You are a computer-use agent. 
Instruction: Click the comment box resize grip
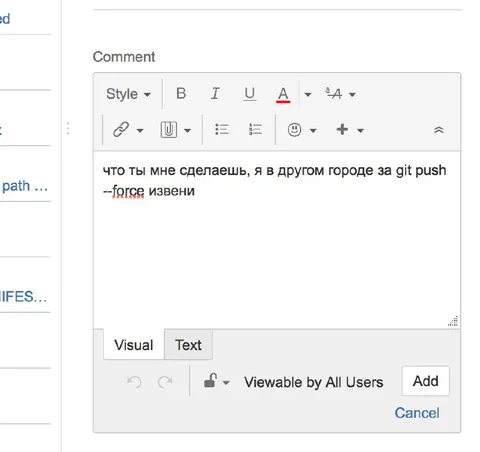pyautogui.click(x=453, y=321)
